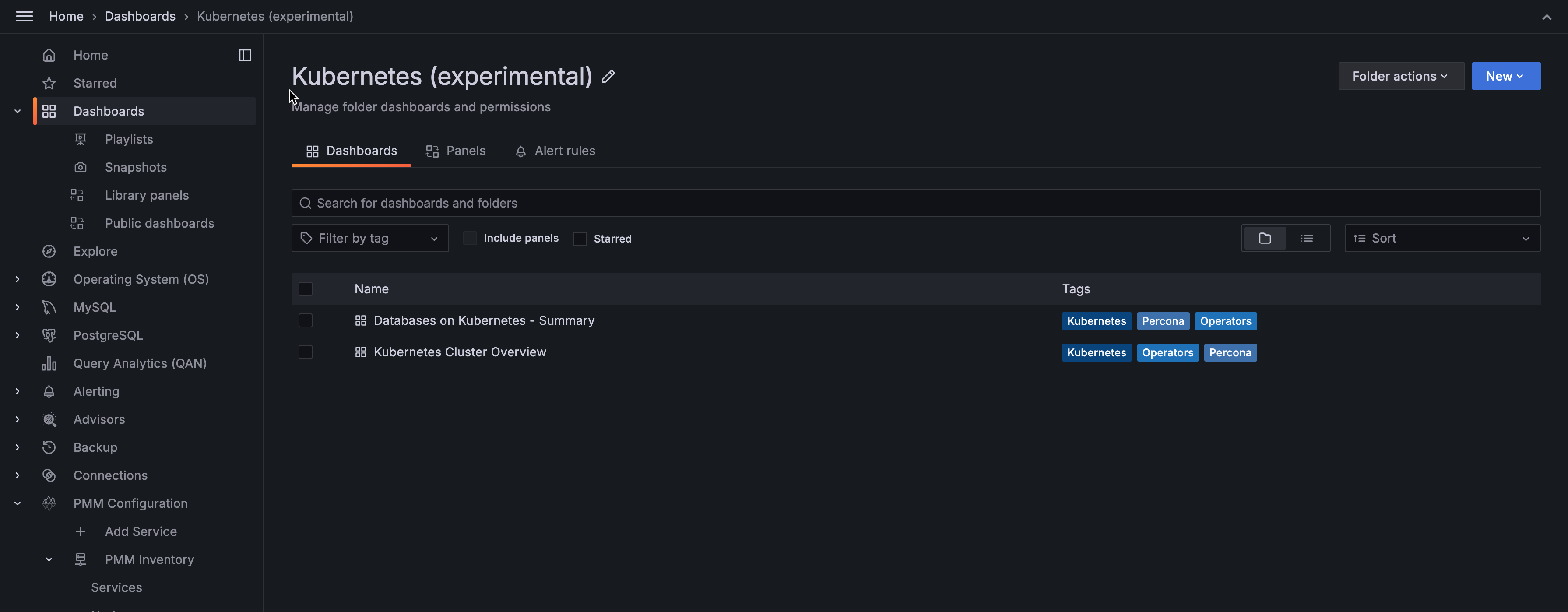Image resolution: width=1568 pixels, height=612 pixels.
Task: Enable the Include panels checkbox
Action: tap(470, 238)
